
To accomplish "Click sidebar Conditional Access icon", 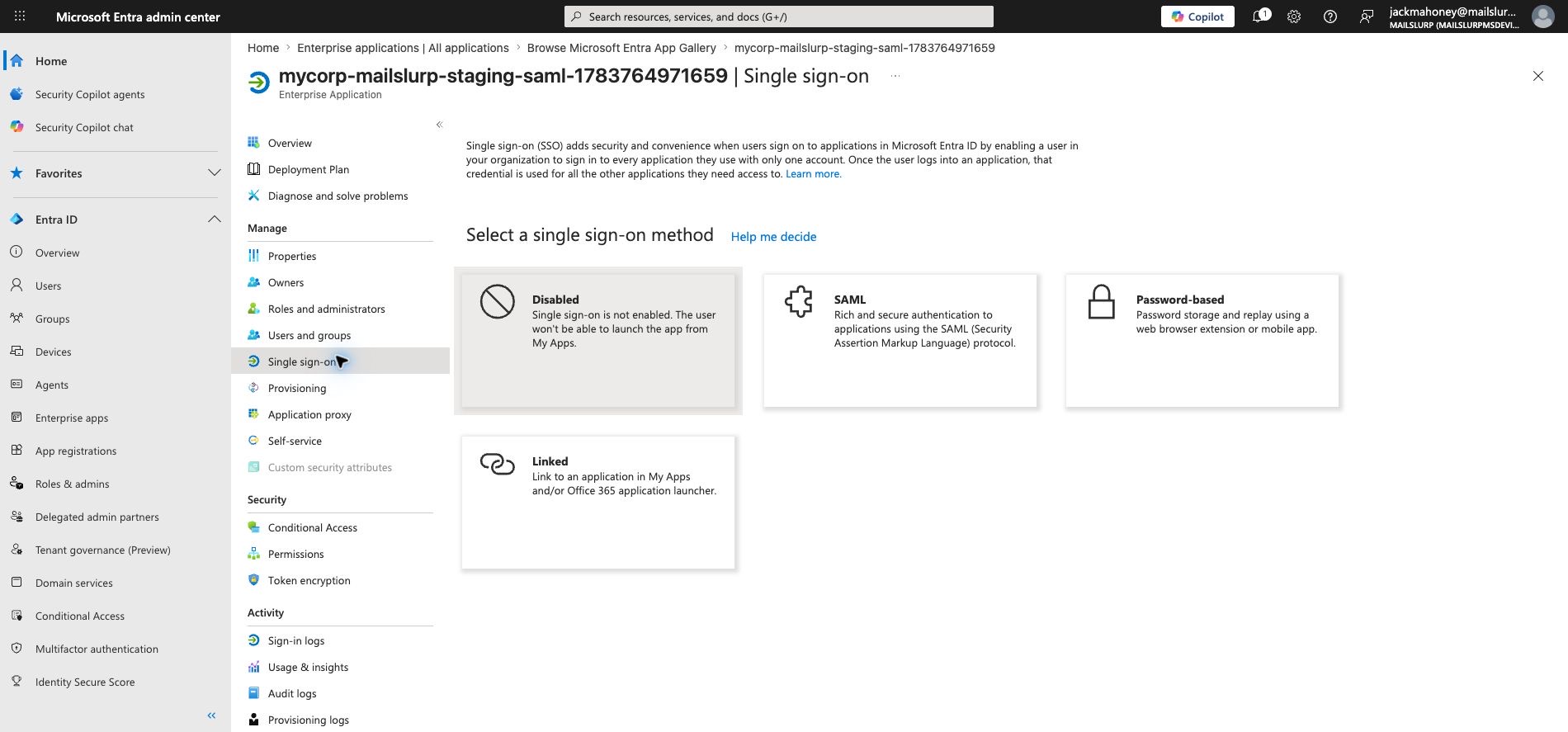I will 17,616.
